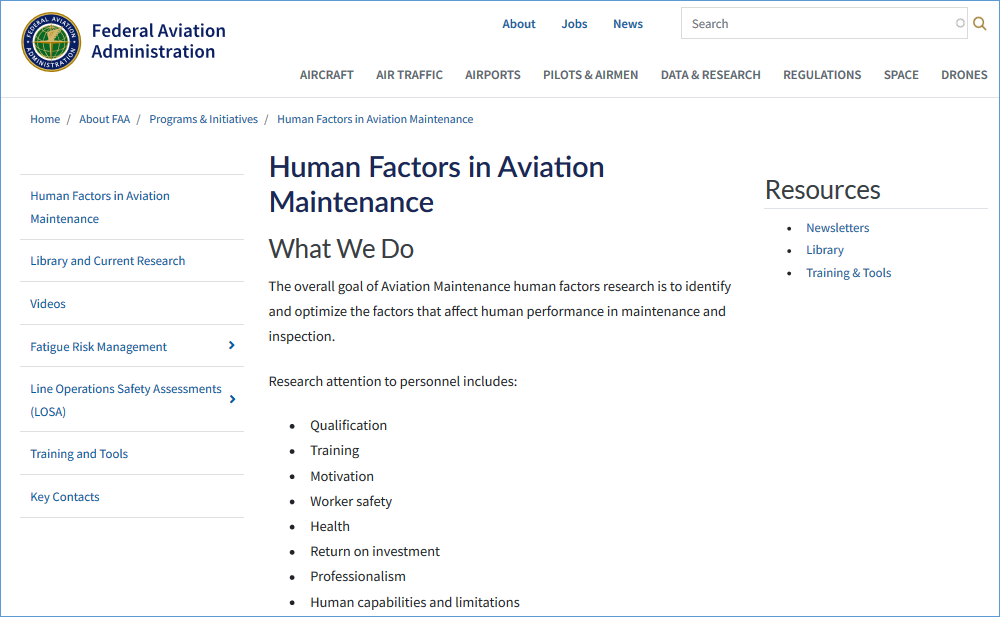
Task: Open the AIRCRAFT navigation section
Action: pyautogui.click(x=326, y=74)
